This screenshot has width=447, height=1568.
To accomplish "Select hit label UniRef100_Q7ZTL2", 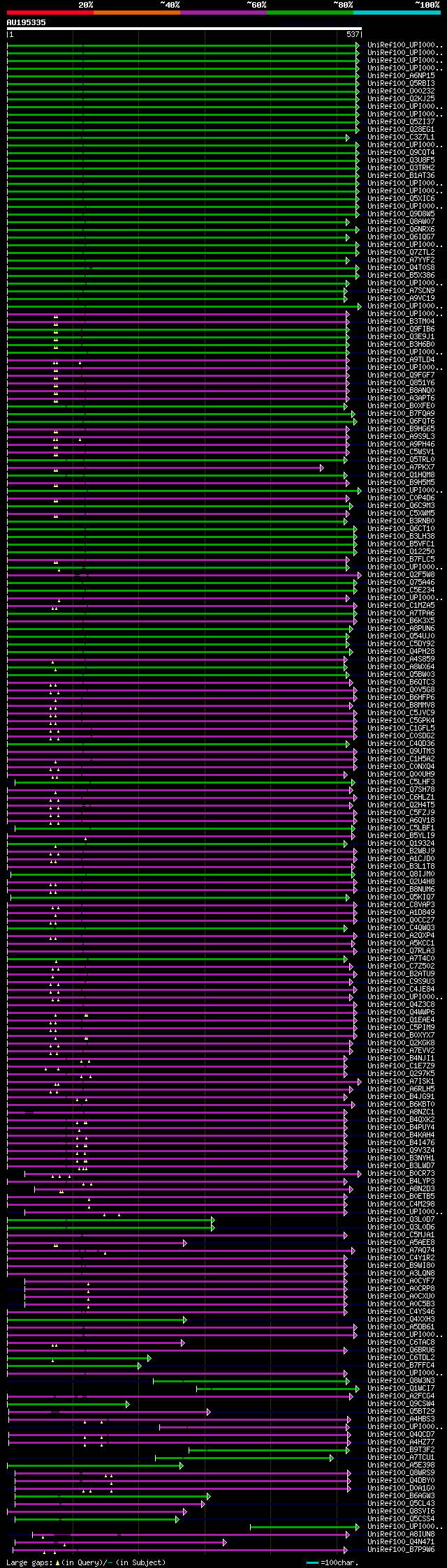I will tap(401, 253).
